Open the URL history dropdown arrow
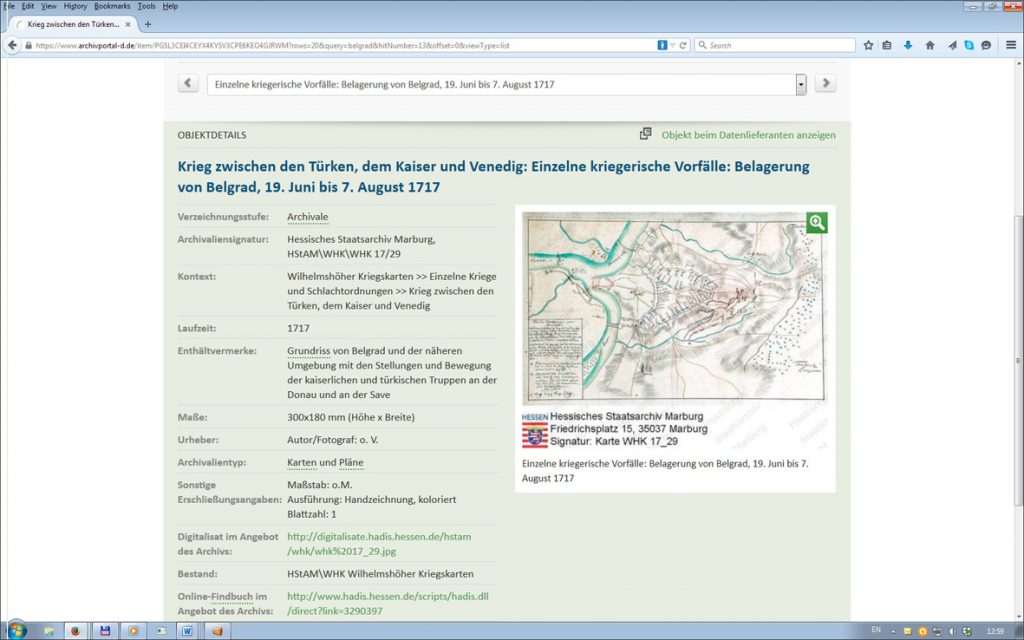The image size is (1024, 640). (x=673, y=45)
